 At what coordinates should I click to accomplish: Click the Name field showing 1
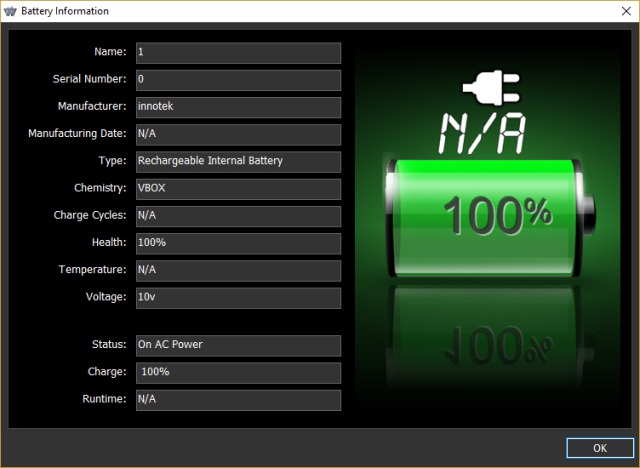(237, 53)
